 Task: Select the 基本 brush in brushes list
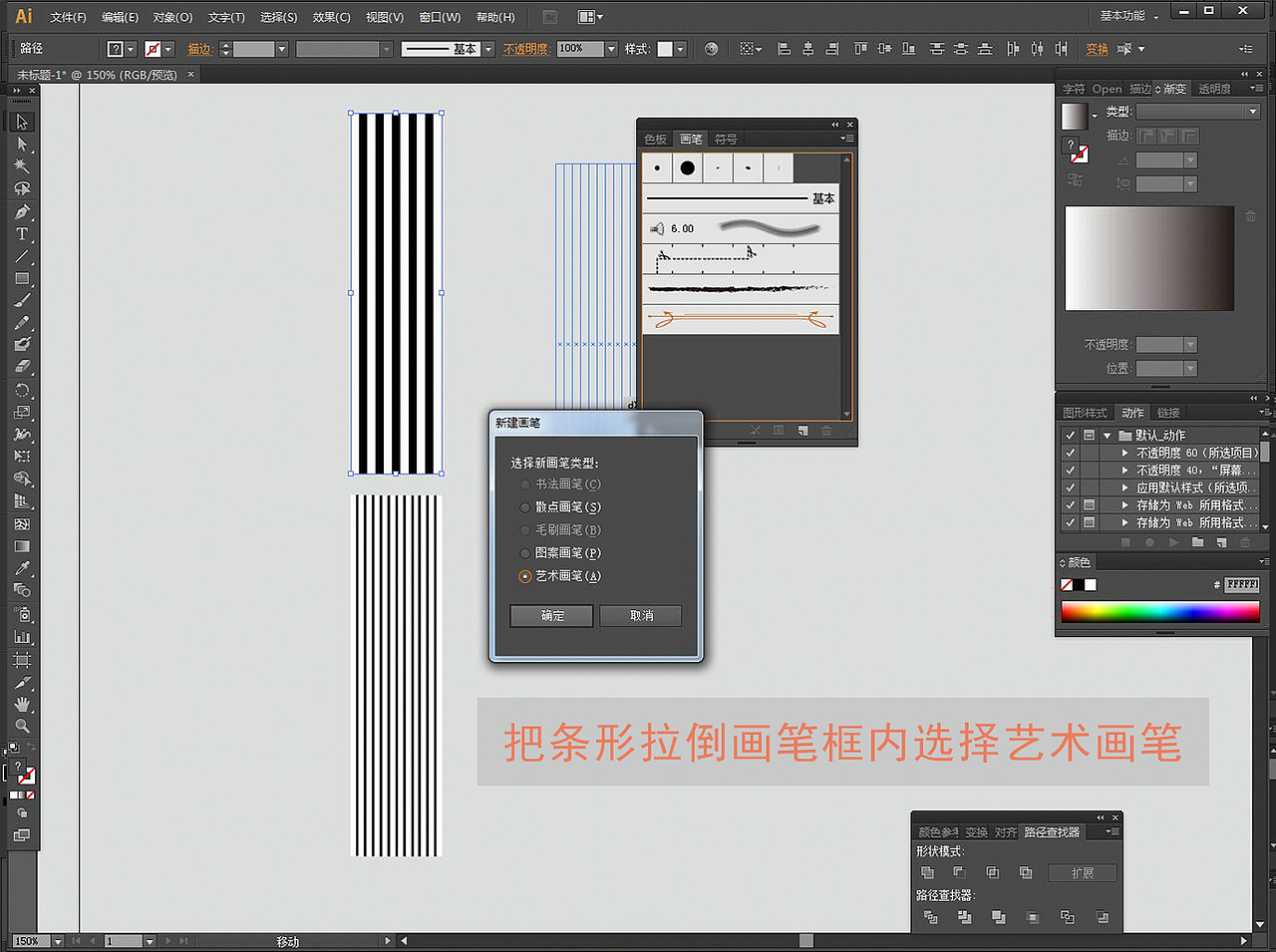[740, 198]
